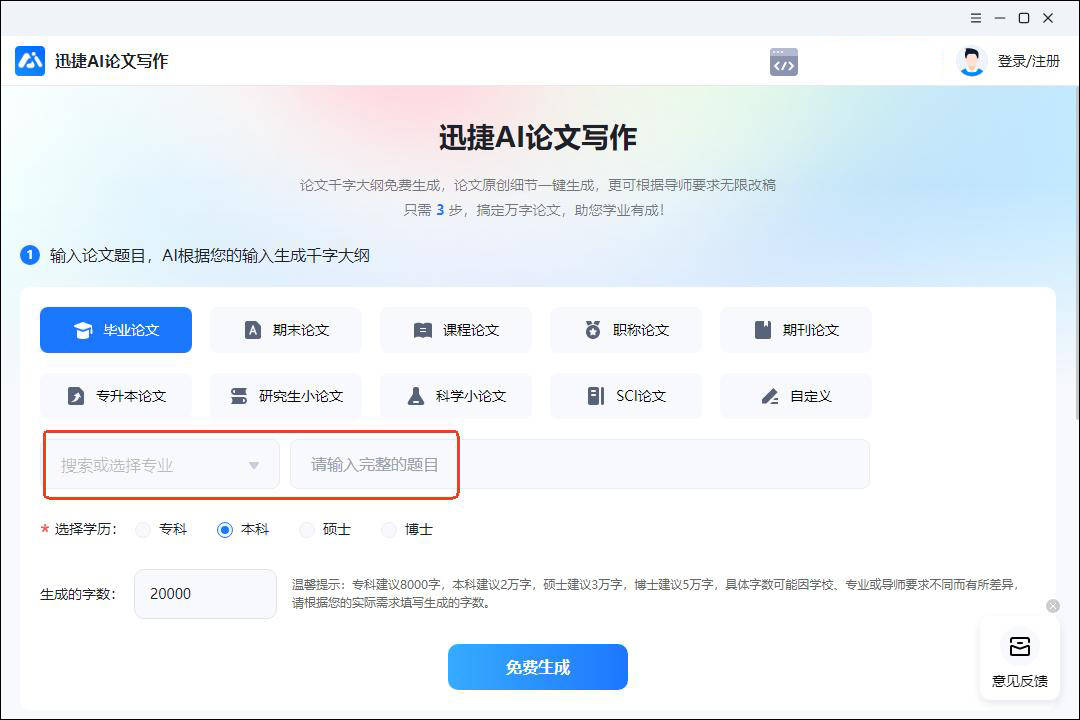Focus the 请输入完整的题目 title field

(x=580, y=464)
